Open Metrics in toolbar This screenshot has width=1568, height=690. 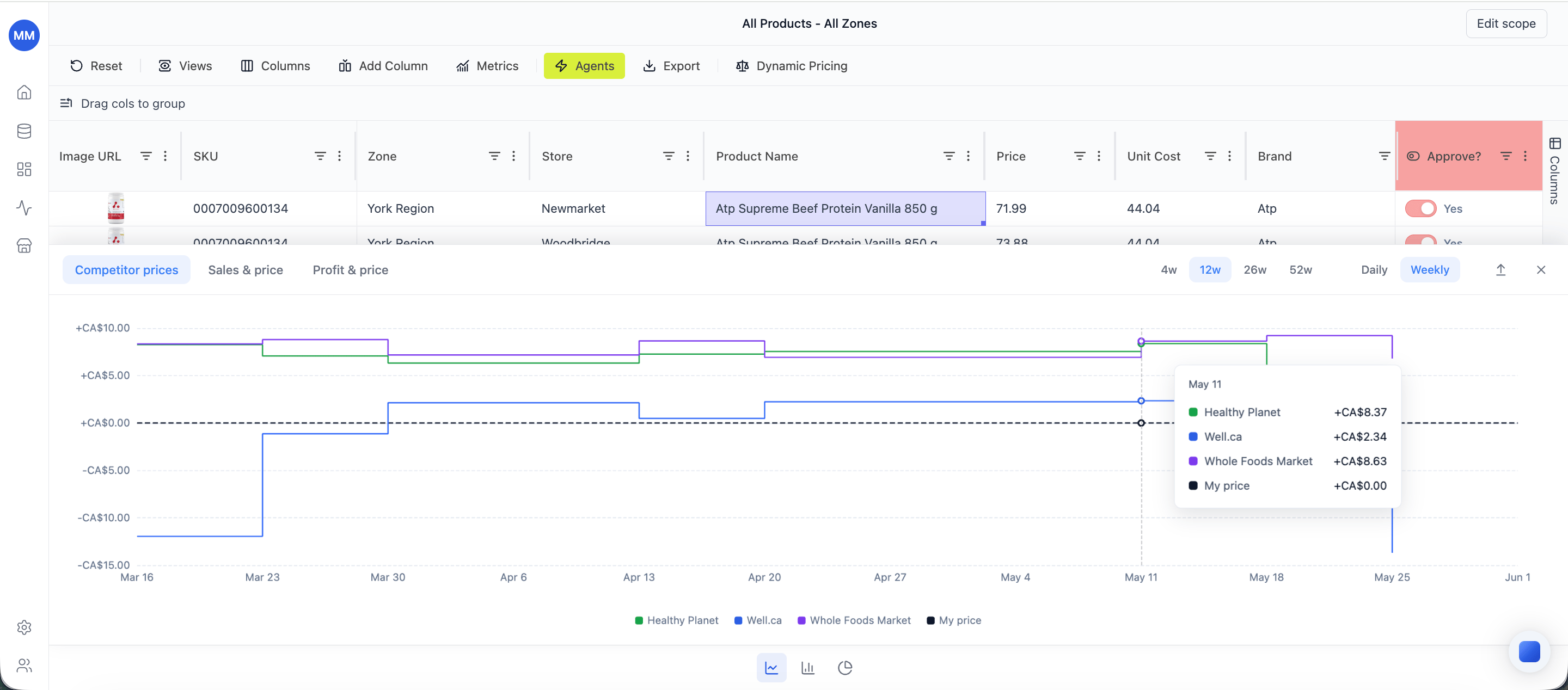tap(487, 66)
